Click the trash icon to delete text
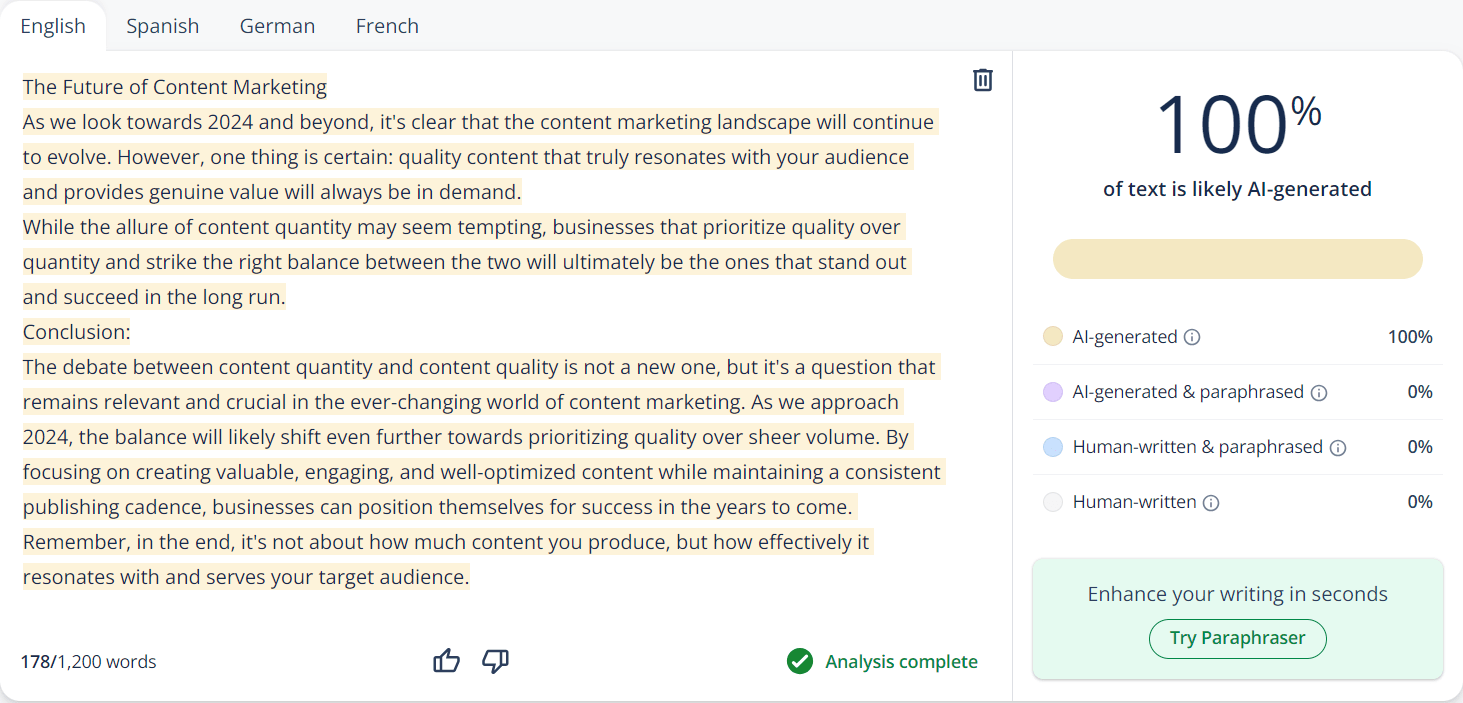The height and width of the screenshot is (703, 1463). (983, 80)
